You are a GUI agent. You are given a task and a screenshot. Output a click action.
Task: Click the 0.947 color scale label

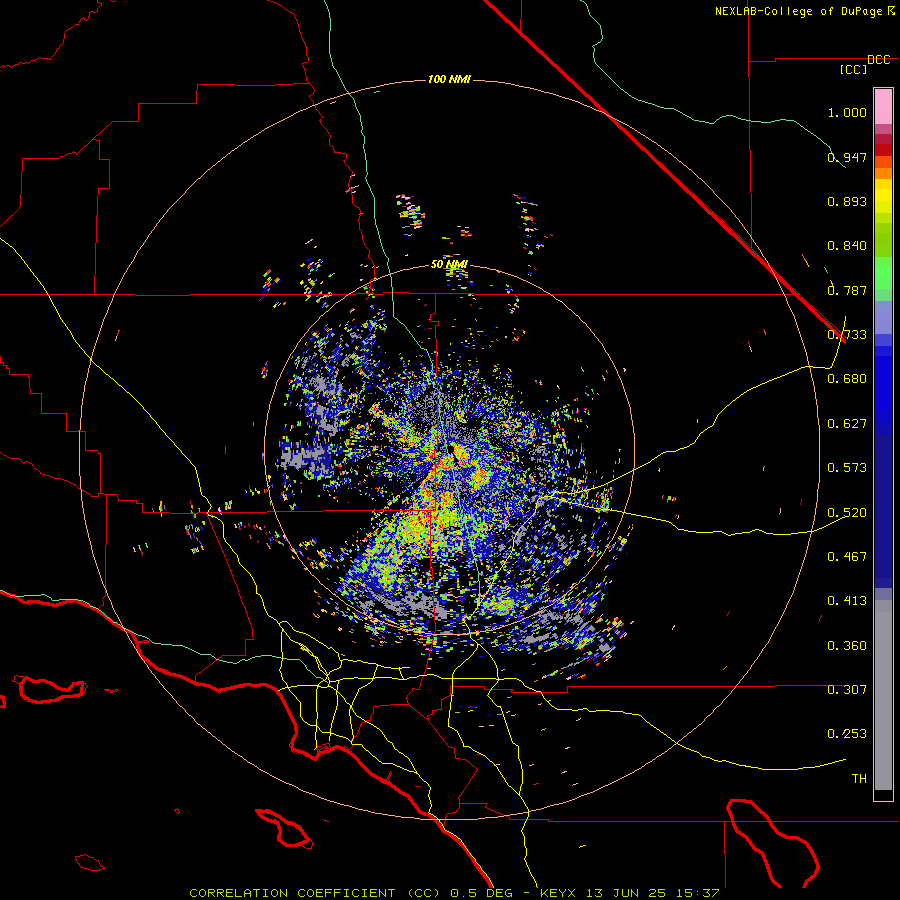(847, 157)
